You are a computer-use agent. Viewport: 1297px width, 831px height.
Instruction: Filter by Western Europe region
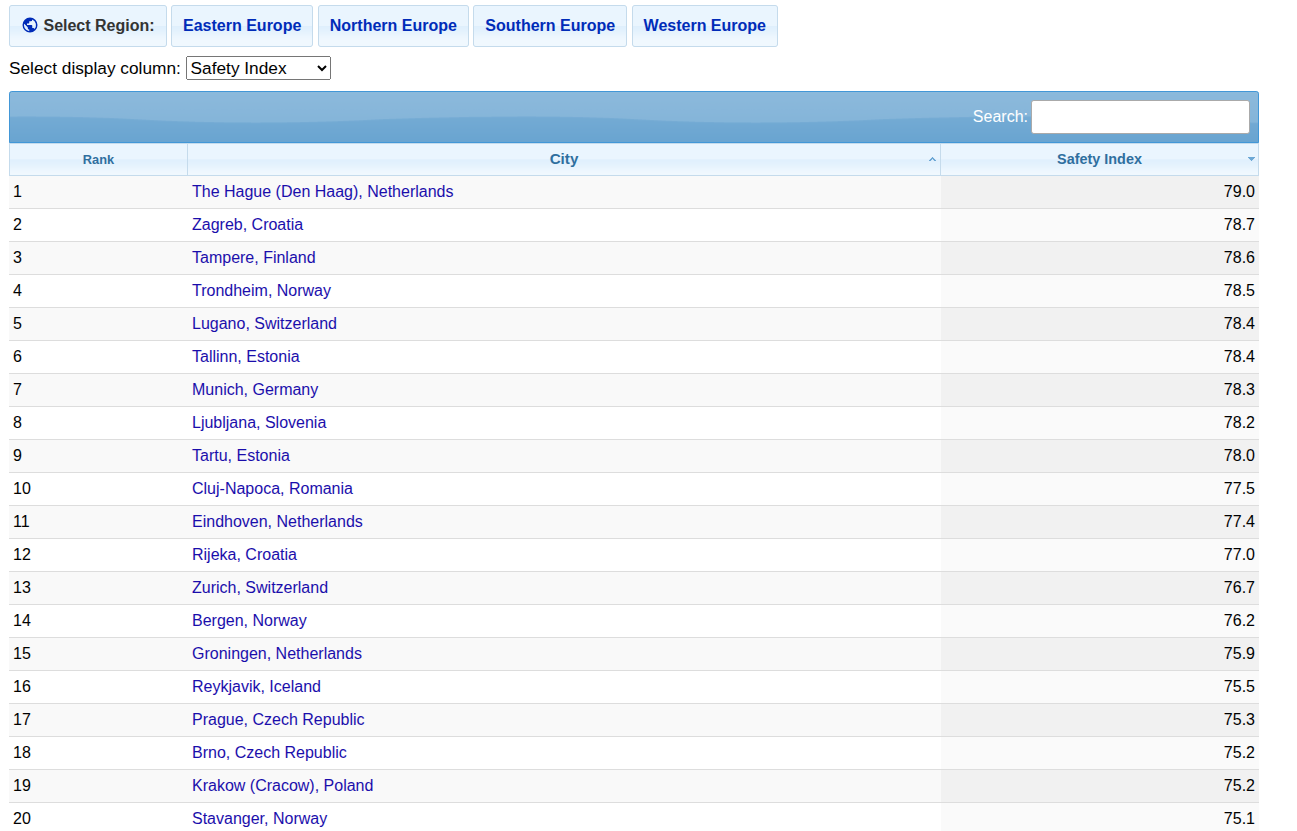click(704, 26)
